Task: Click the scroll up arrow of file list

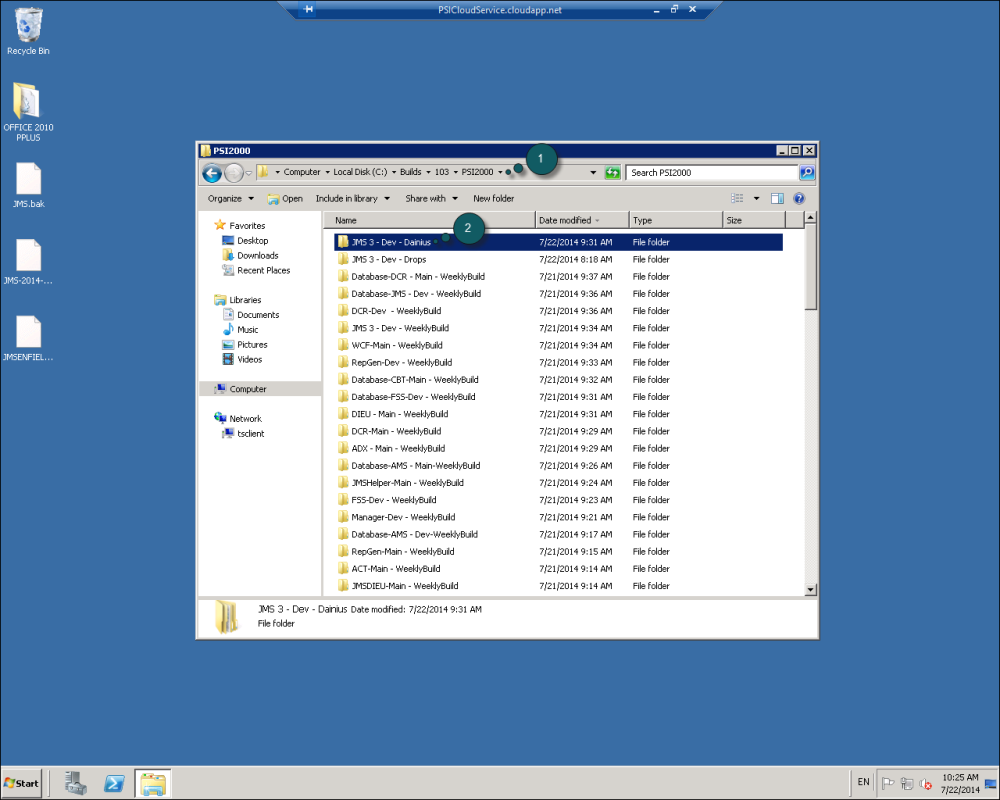Action: click(x=811, y=218)
